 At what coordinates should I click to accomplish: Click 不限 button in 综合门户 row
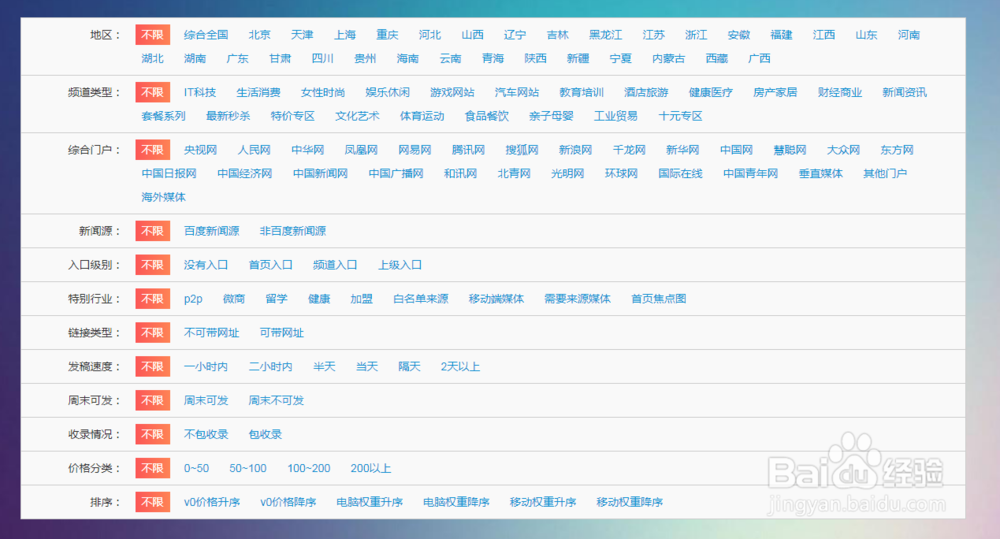[152, 150]
